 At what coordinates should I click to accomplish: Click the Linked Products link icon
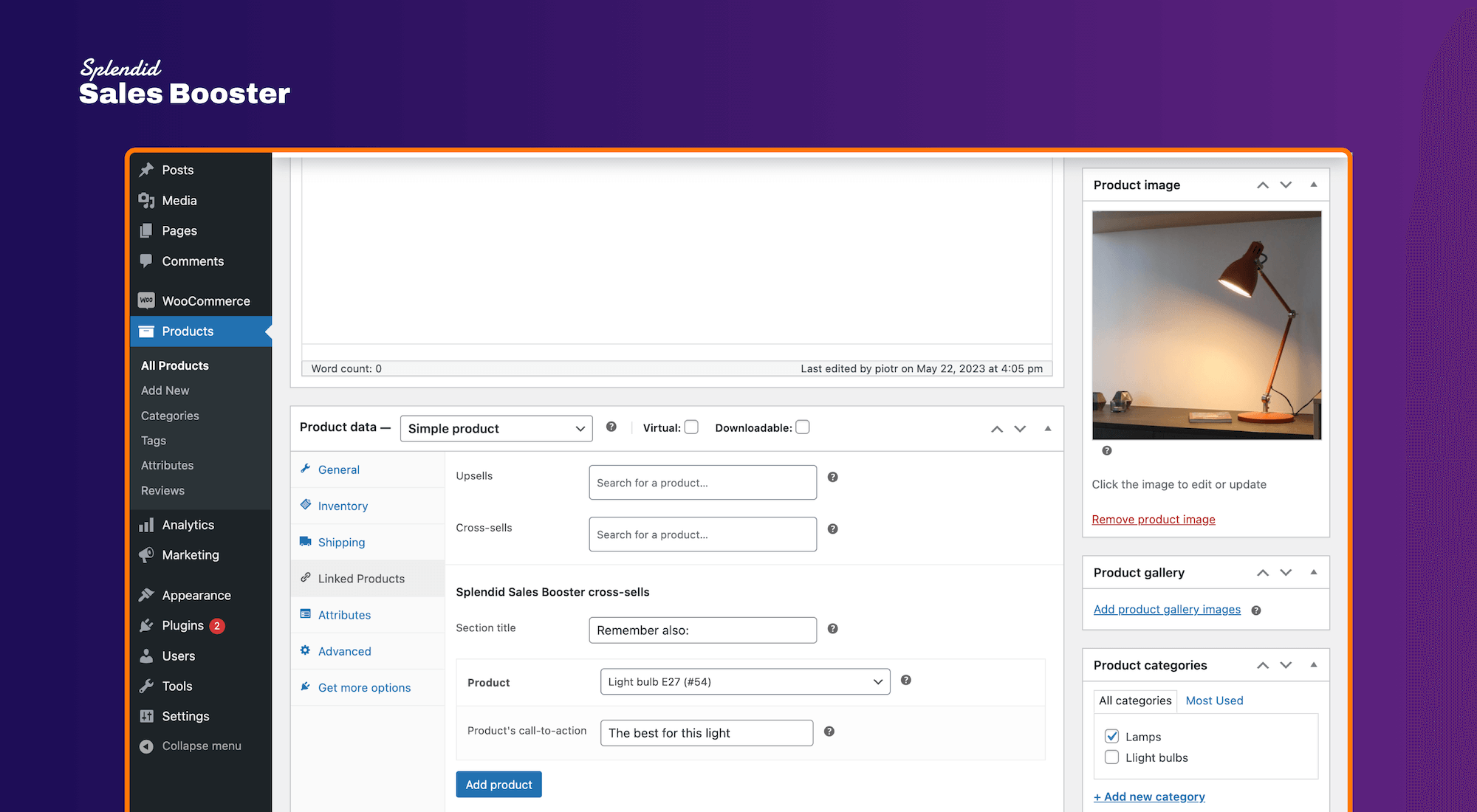[x=306, y=577]
